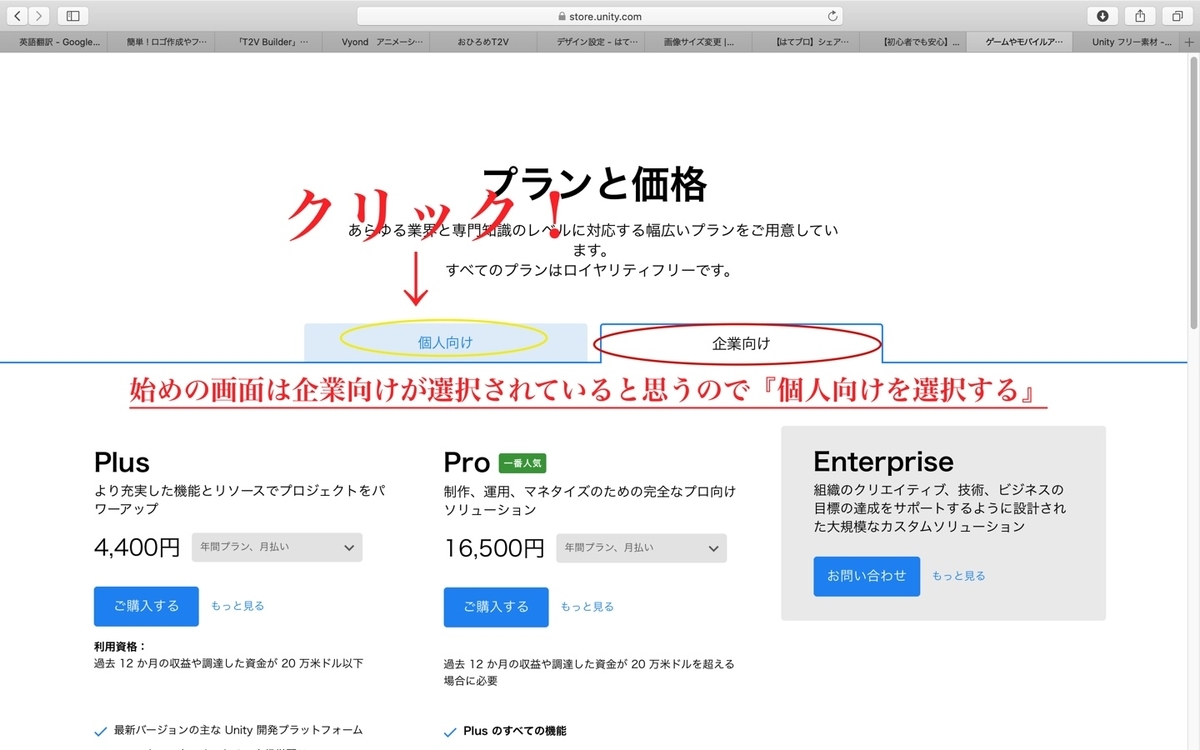Click the すべてのプランはロイヤリティフリーです text
The image size is (1200, 750).
(x=590, y=270)
